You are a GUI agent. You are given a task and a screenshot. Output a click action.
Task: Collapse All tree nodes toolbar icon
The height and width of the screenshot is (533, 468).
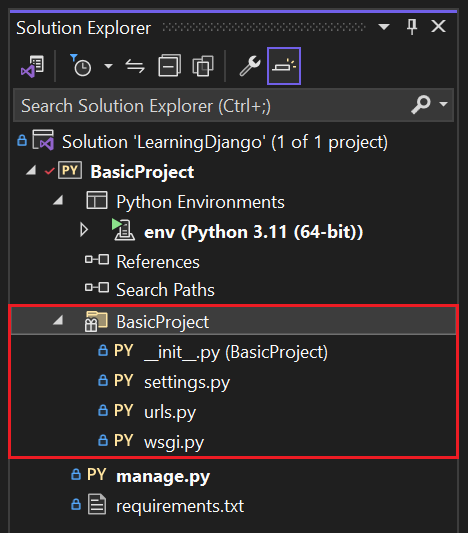point(169,66)
